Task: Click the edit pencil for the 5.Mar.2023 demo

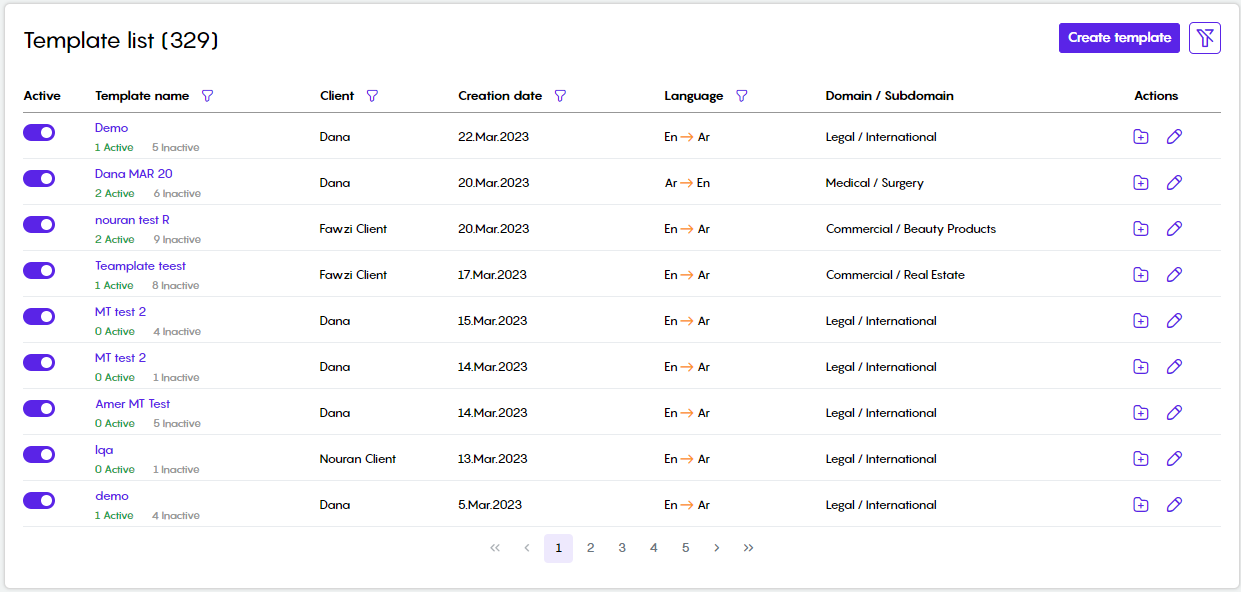Action: tap(1175, 505)
